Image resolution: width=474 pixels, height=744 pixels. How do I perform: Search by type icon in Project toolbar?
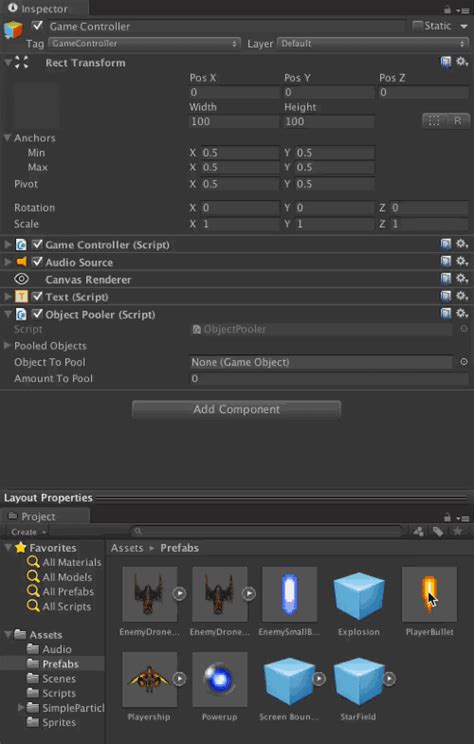pyautogui.click(x=418, y=531)
